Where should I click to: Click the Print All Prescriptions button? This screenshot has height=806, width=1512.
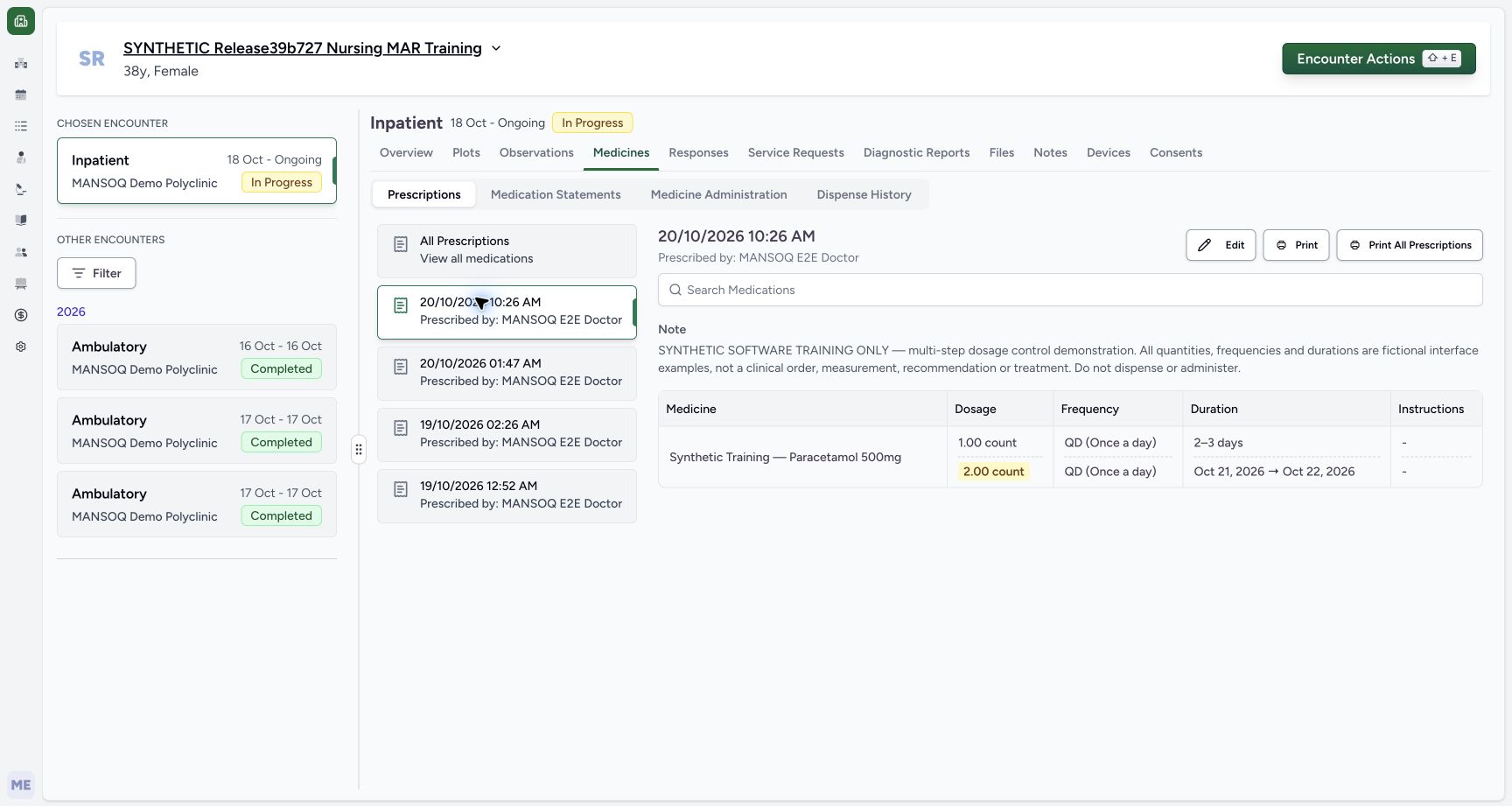click(x=1410, y=245)
